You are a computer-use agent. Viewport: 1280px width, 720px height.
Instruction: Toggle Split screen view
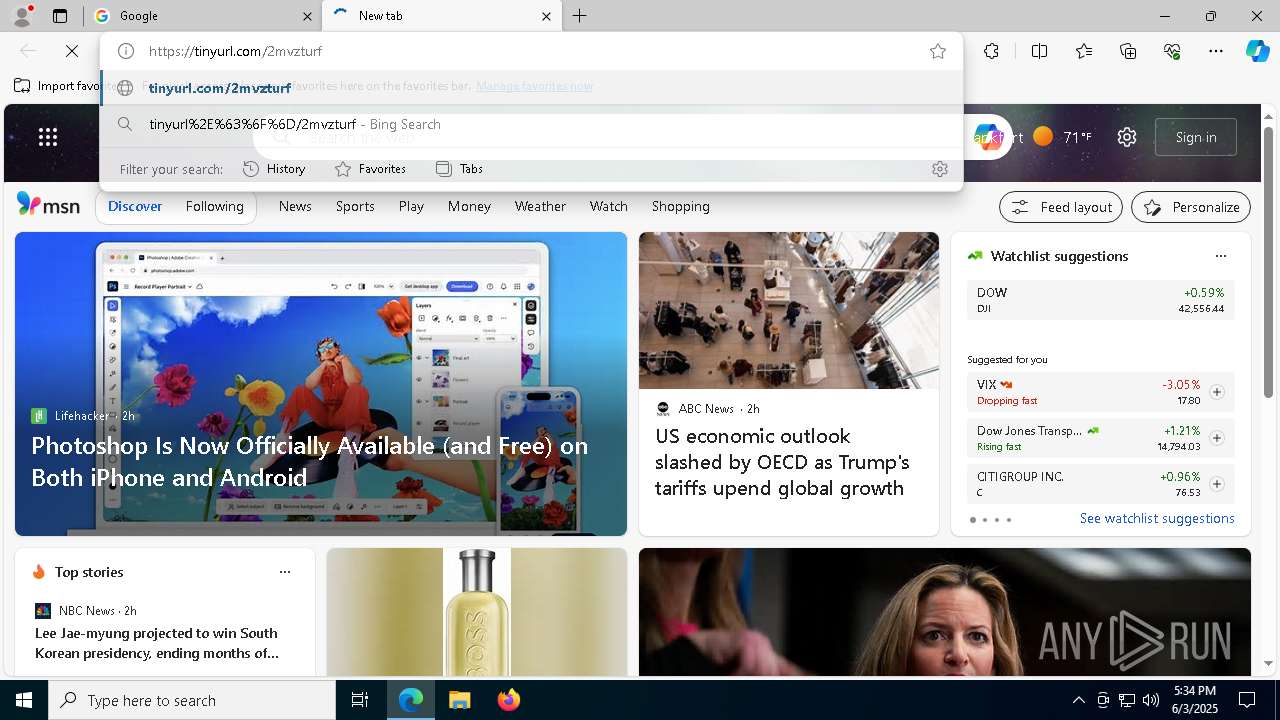tap(1039, 51)
